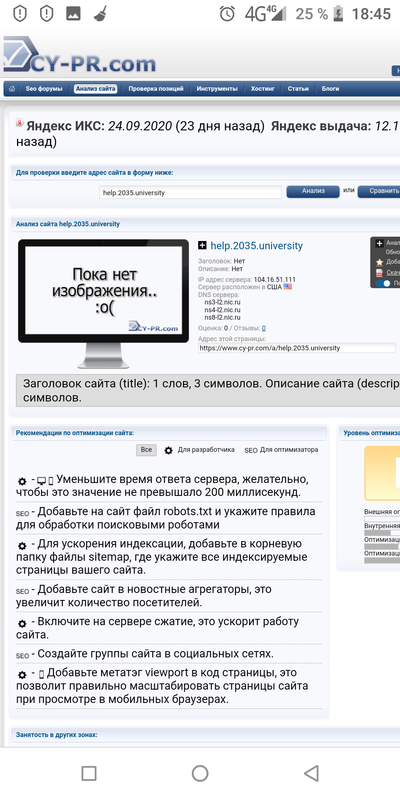The image size is (400, 800).
Task: Open the Отзывы count link
Action: pyautogui.click(x=264, y=328)
